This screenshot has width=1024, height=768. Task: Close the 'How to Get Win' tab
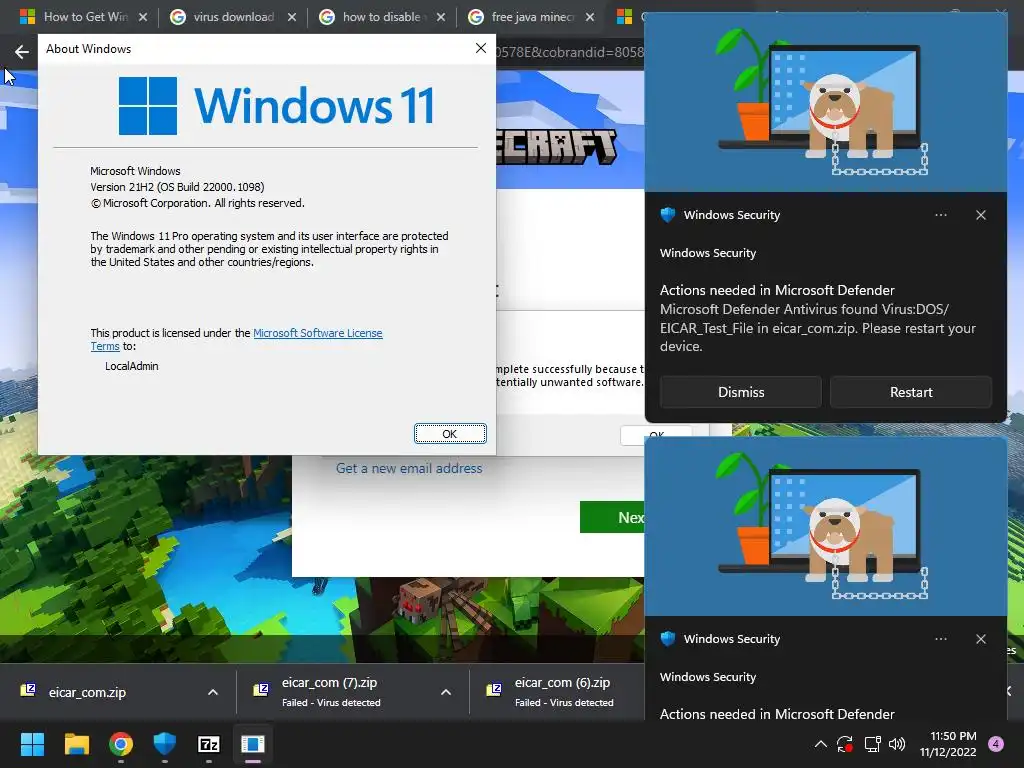click(143, 17)
